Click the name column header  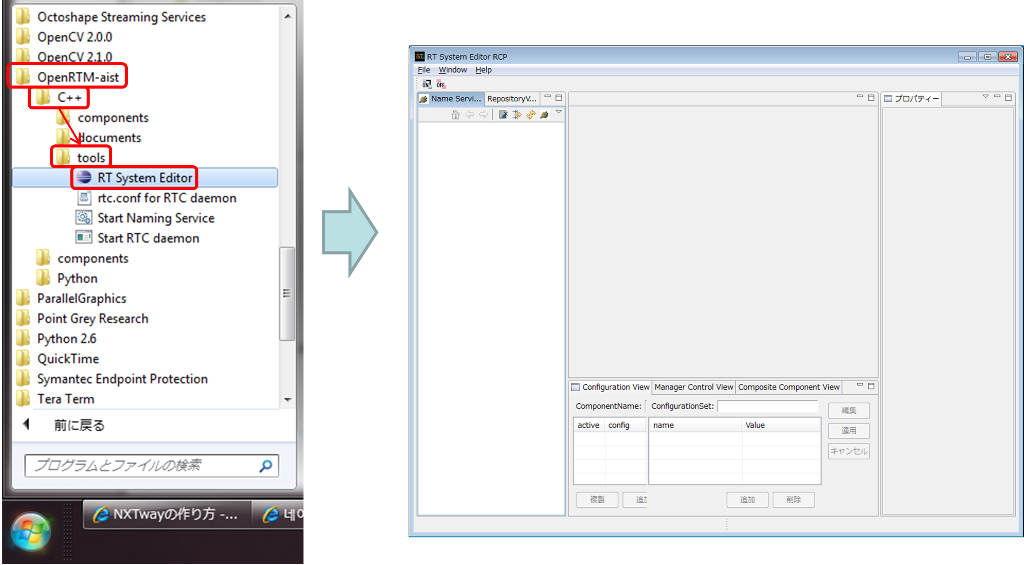[x=696, y=425]
